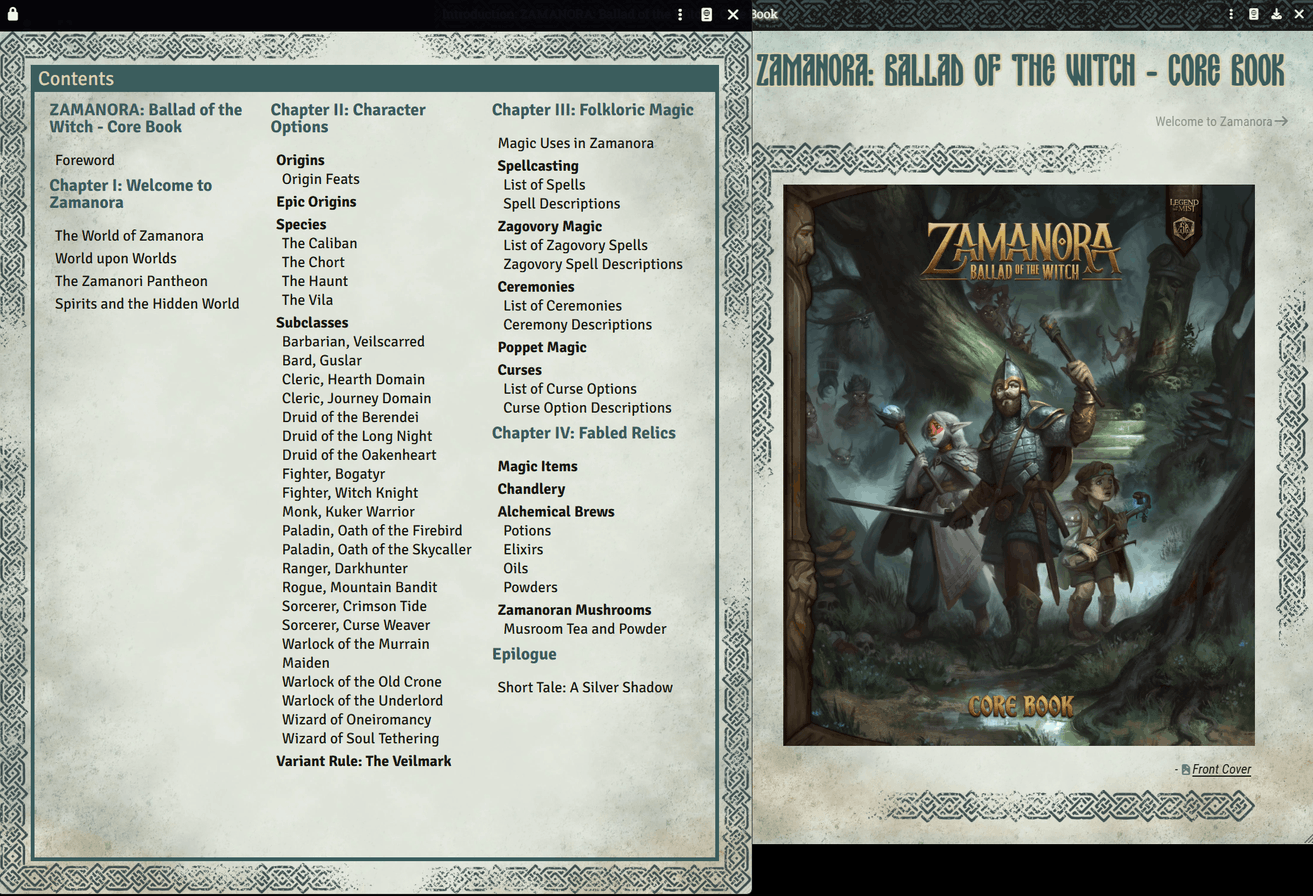Image resolution: width=1313 pixels, height=896 pixels.
Task: Select the Foreword entry
Action: (x=85, y=160)
